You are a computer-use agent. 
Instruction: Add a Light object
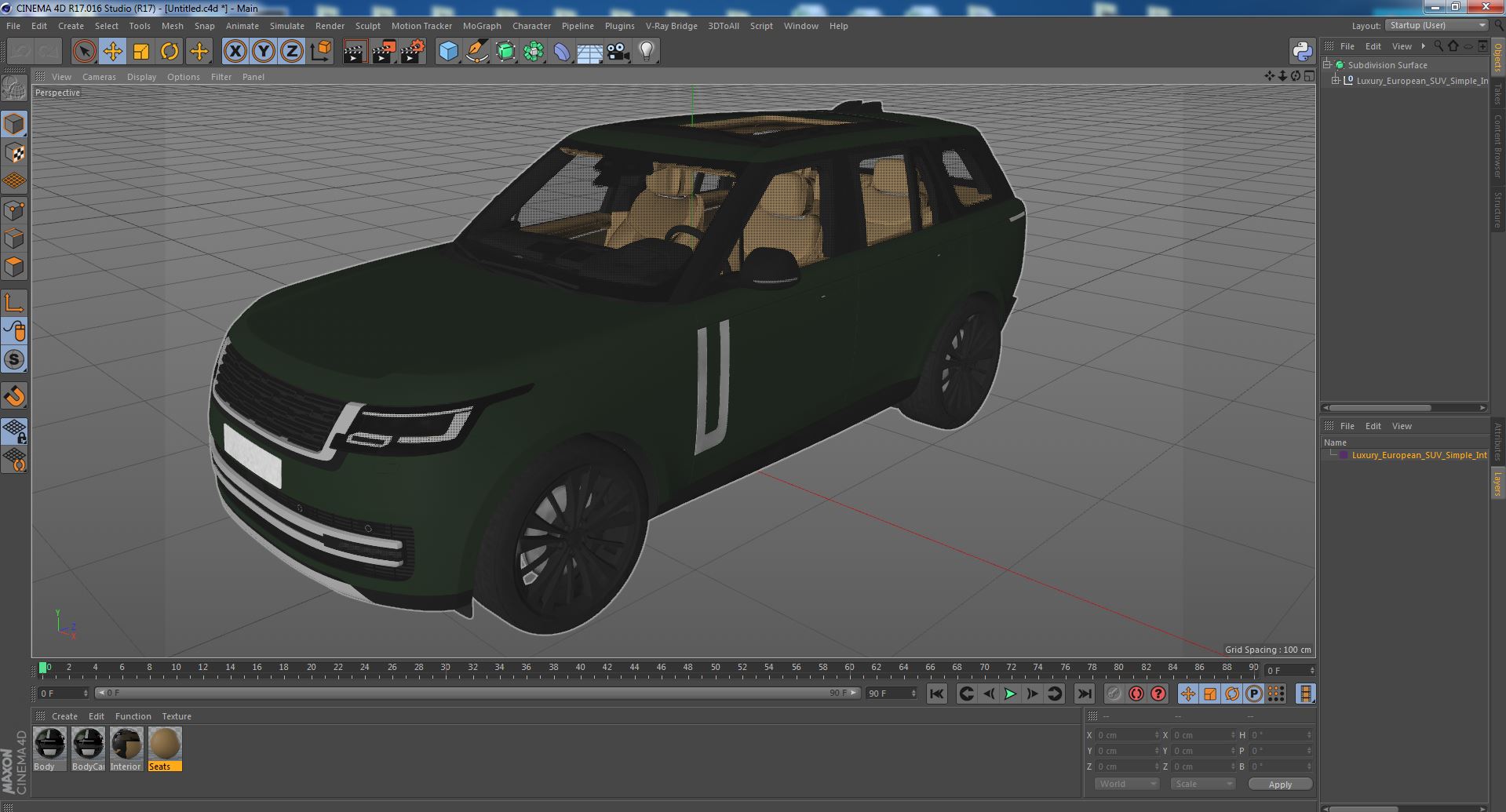(x=646, y=52)
